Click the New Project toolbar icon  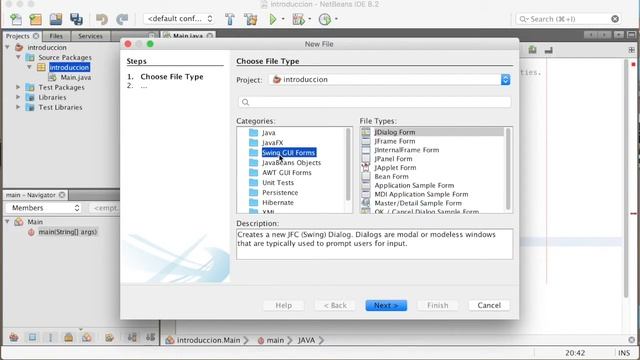tap(36, 19)
